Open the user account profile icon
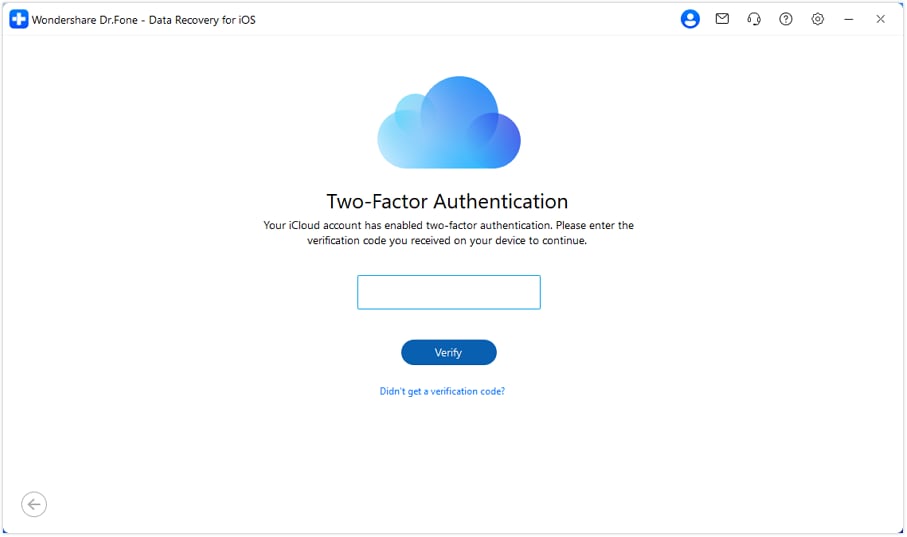 (690, 19)
